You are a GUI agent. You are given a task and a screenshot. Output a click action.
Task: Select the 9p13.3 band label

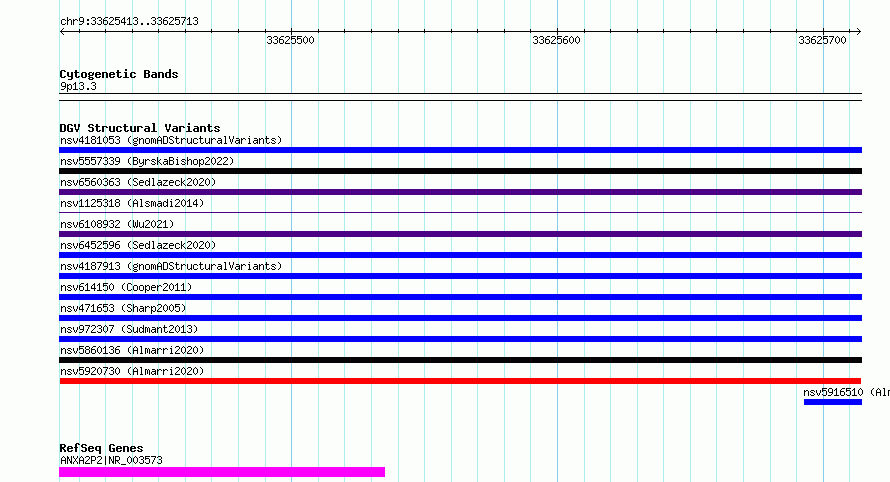coord(78,86)
